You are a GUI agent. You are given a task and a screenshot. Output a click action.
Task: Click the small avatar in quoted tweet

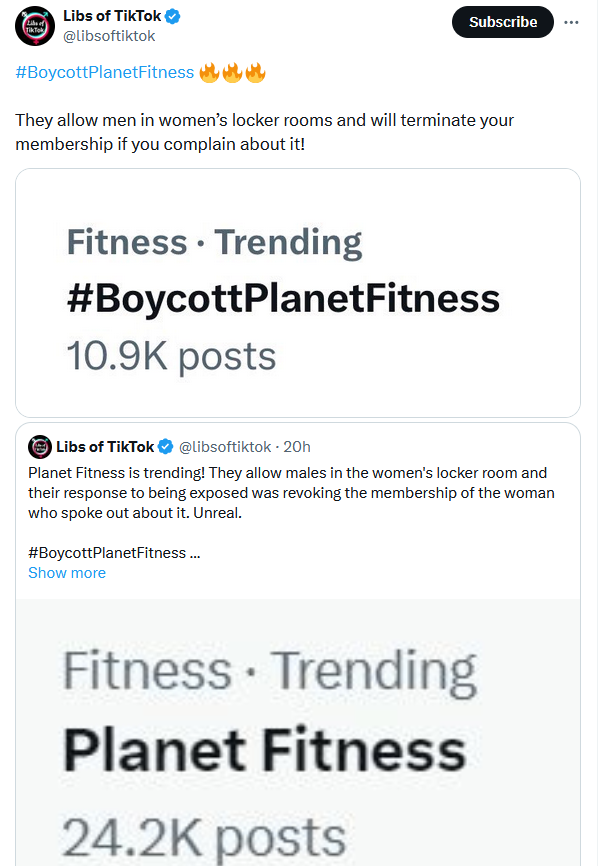(40, 447)
